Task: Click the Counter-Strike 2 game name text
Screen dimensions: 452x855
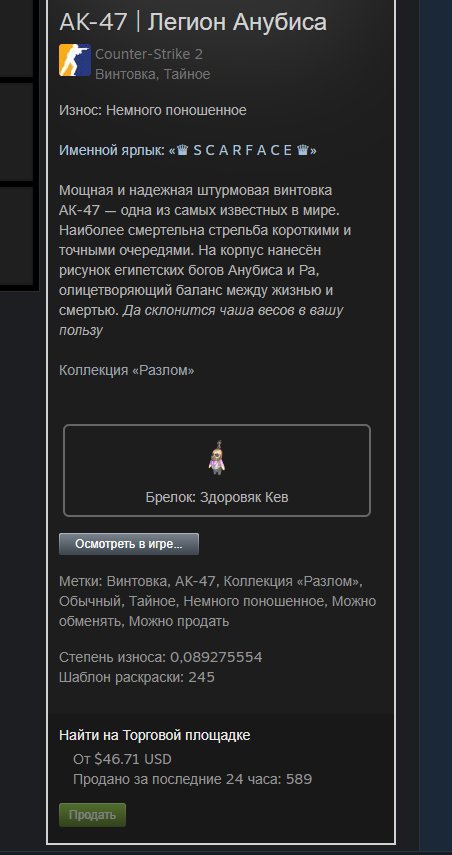Action: pyautogui.click(x=149, y=54)
